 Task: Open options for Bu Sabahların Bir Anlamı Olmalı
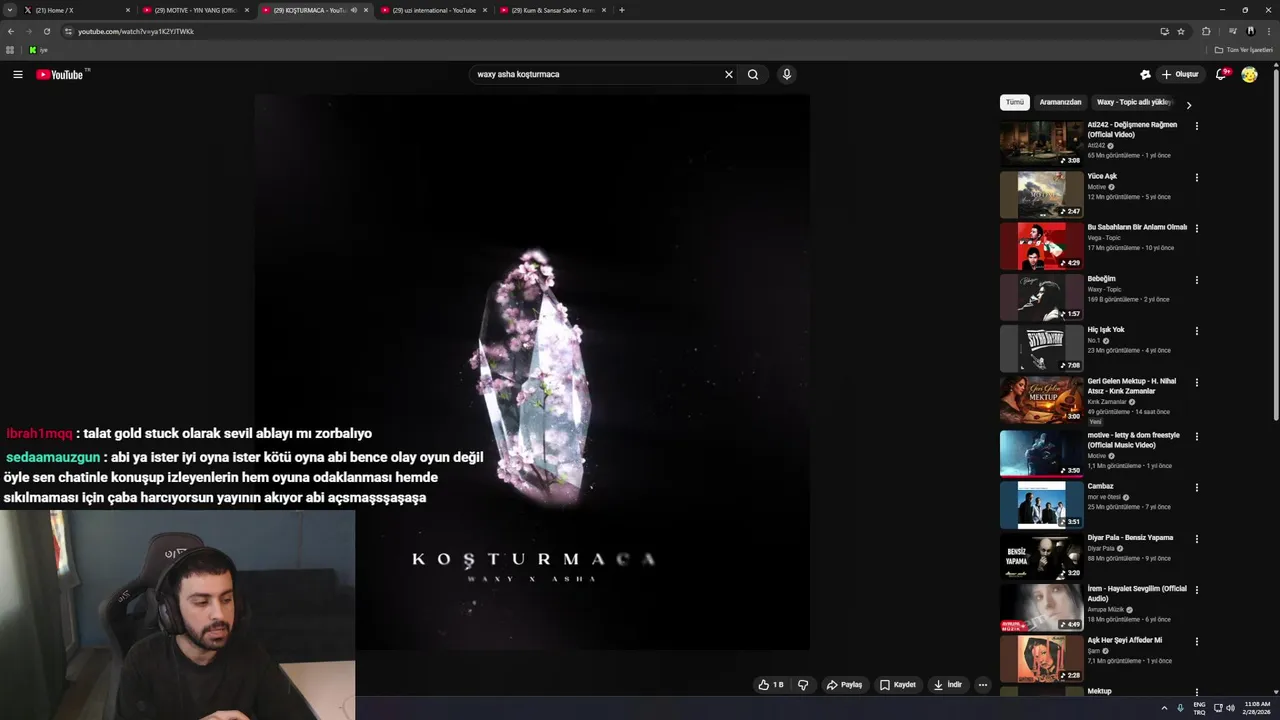point(1196,228)
